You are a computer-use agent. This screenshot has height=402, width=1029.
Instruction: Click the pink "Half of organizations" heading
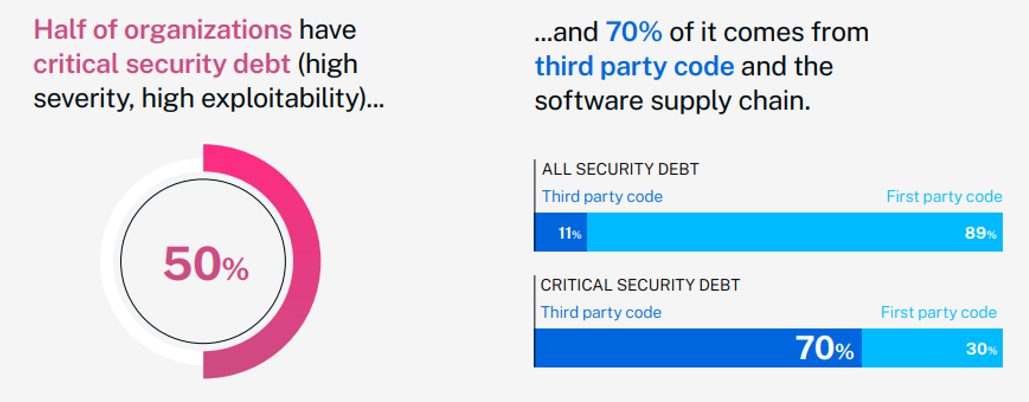[x=163, y=30]
